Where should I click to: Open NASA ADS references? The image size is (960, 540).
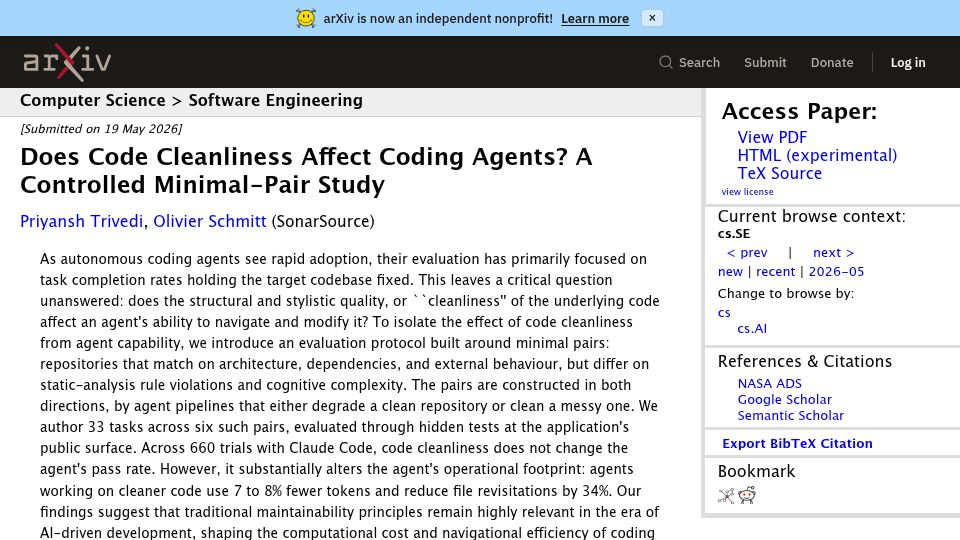(x=770, y=383)
